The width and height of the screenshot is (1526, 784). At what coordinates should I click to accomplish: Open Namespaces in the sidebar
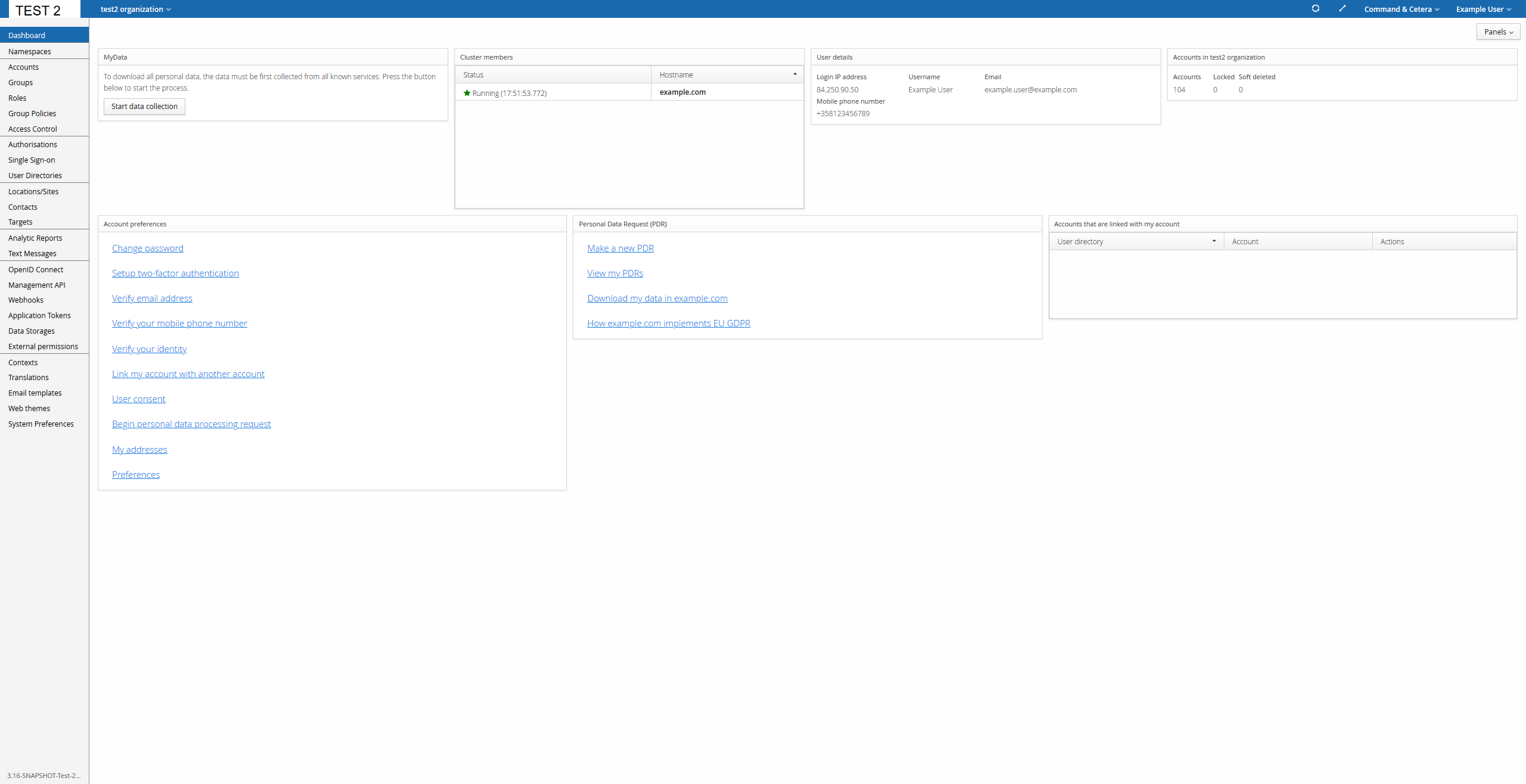pyautogui.click(x=30, y=52)
